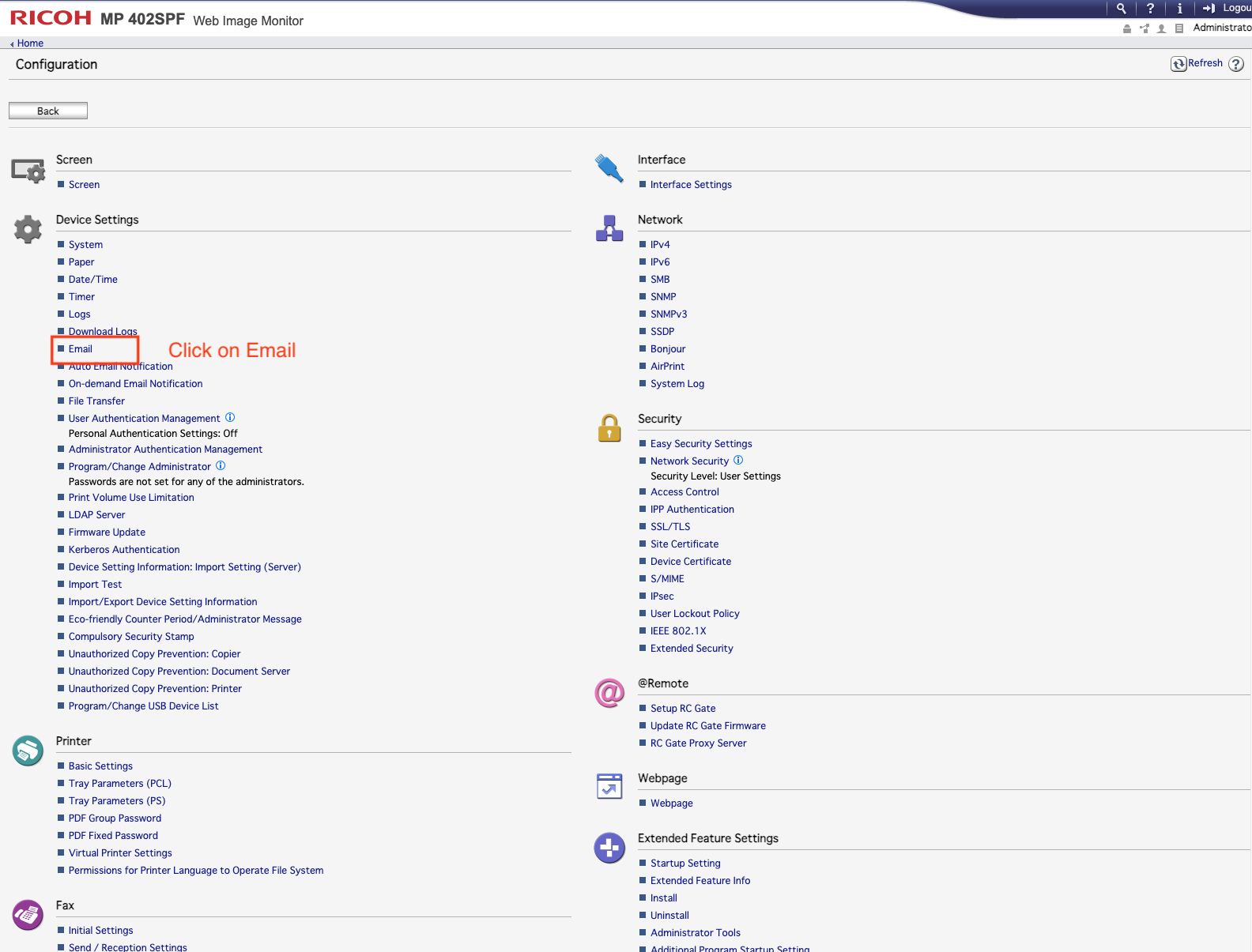Image resolution: width=1252 pixels, height=952 pixels.
Task: Open Date/Time settings
Action: coord(93,280)
